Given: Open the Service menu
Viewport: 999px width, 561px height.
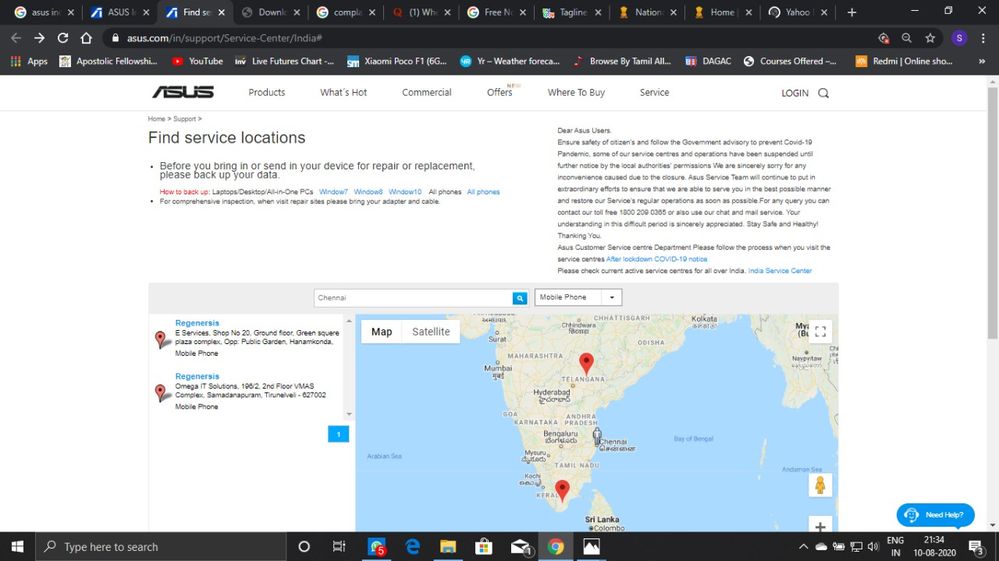Looking at the screenshot, I should (654, 92).
